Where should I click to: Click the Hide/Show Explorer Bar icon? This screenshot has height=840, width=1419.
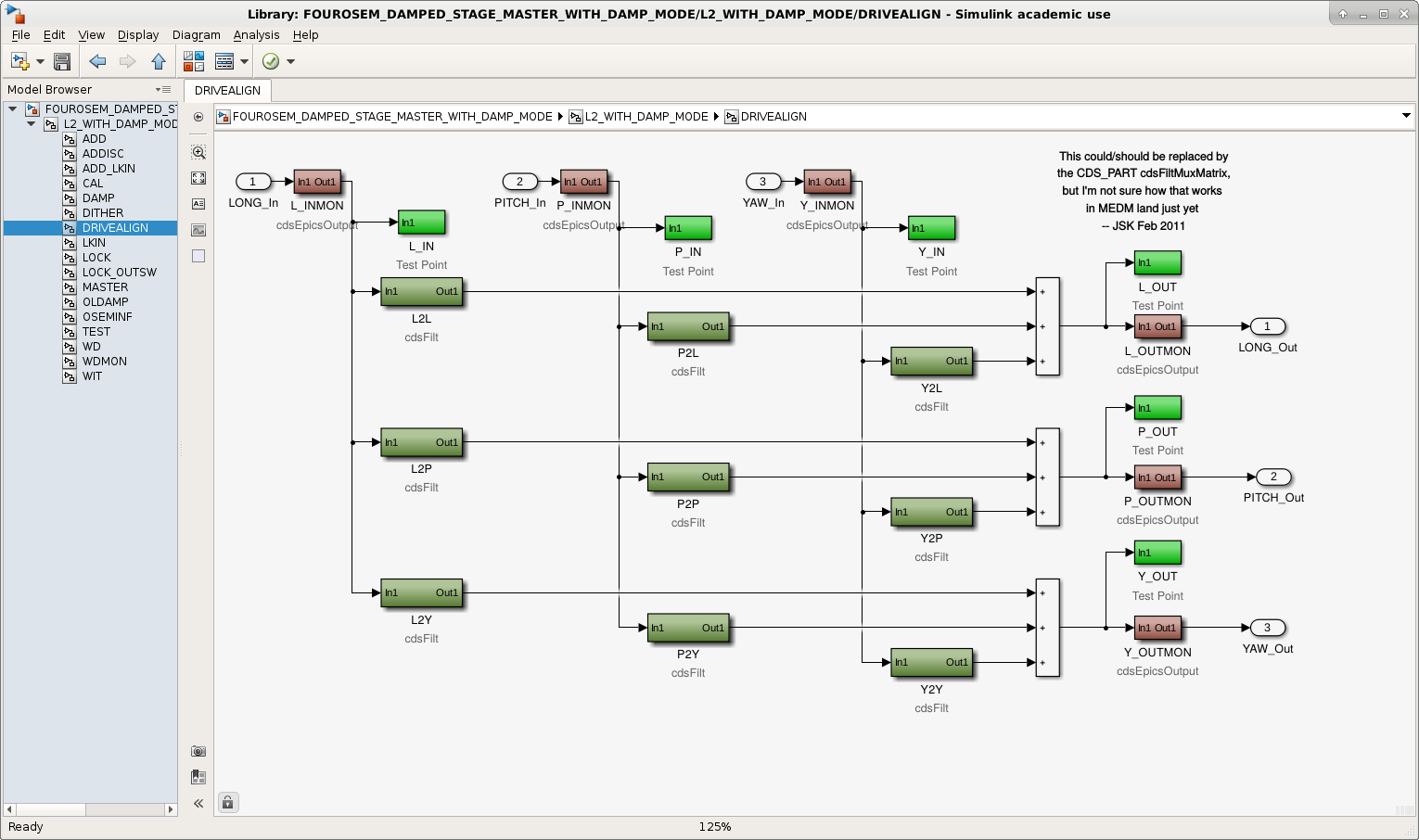tap(198, 117)
